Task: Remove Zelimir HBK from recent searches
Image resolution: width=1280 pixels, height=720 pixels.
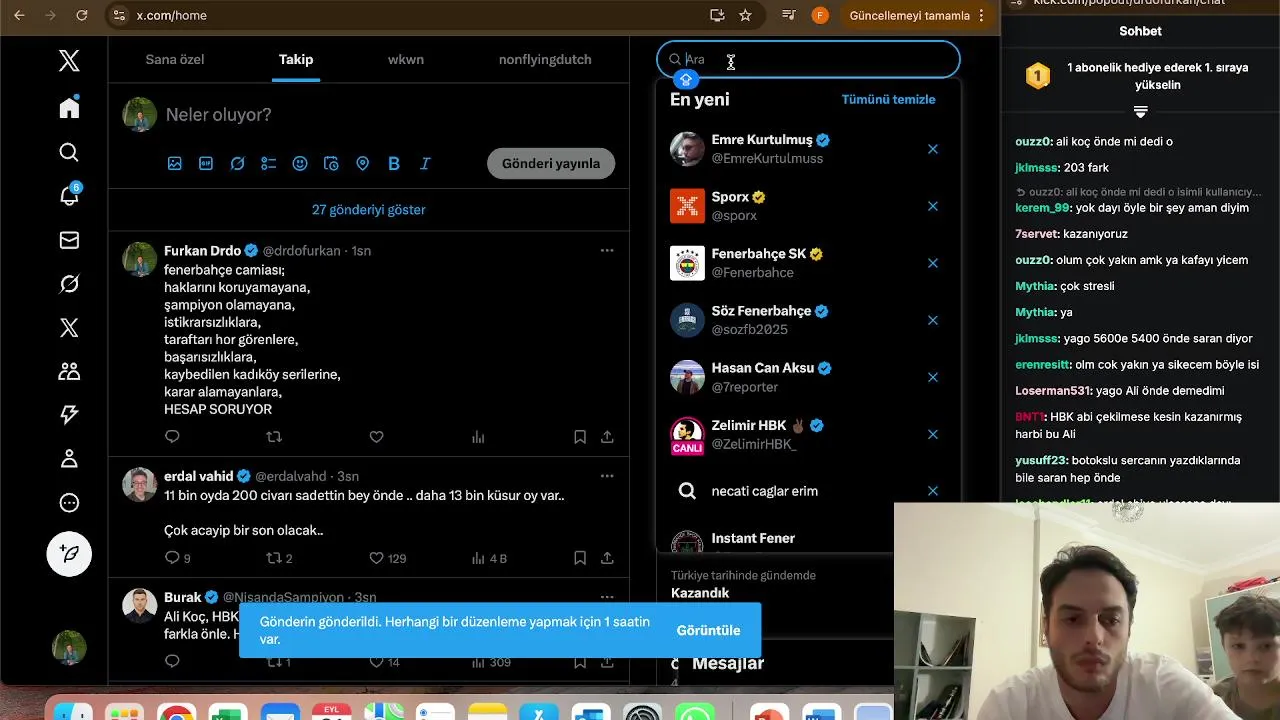Action: click(x=933, y=434)
